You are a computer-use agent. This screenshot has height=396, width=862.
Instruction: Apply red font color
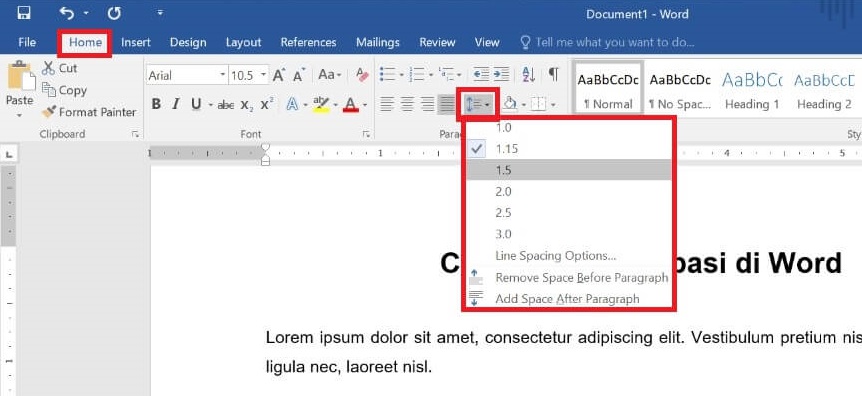(351, 104)
